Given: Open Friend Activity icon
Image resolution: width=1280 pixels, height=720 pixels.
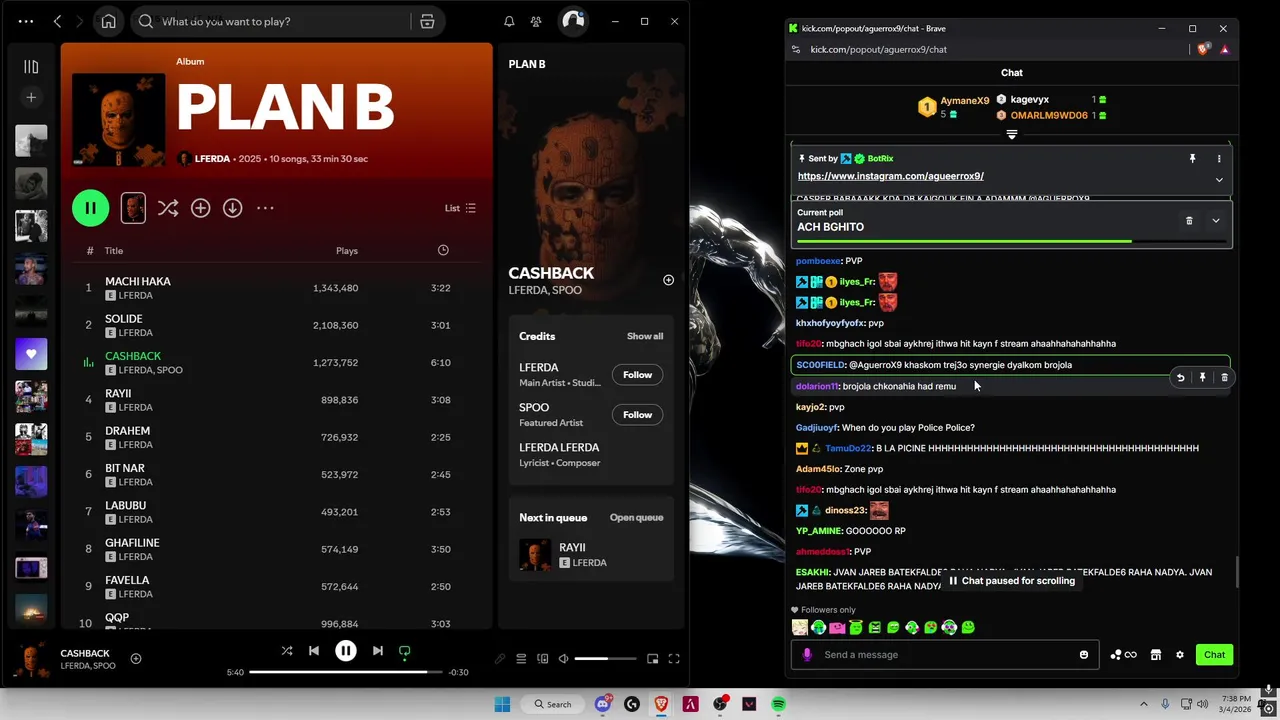Looking at the screenshot, I should pos(536,21).
